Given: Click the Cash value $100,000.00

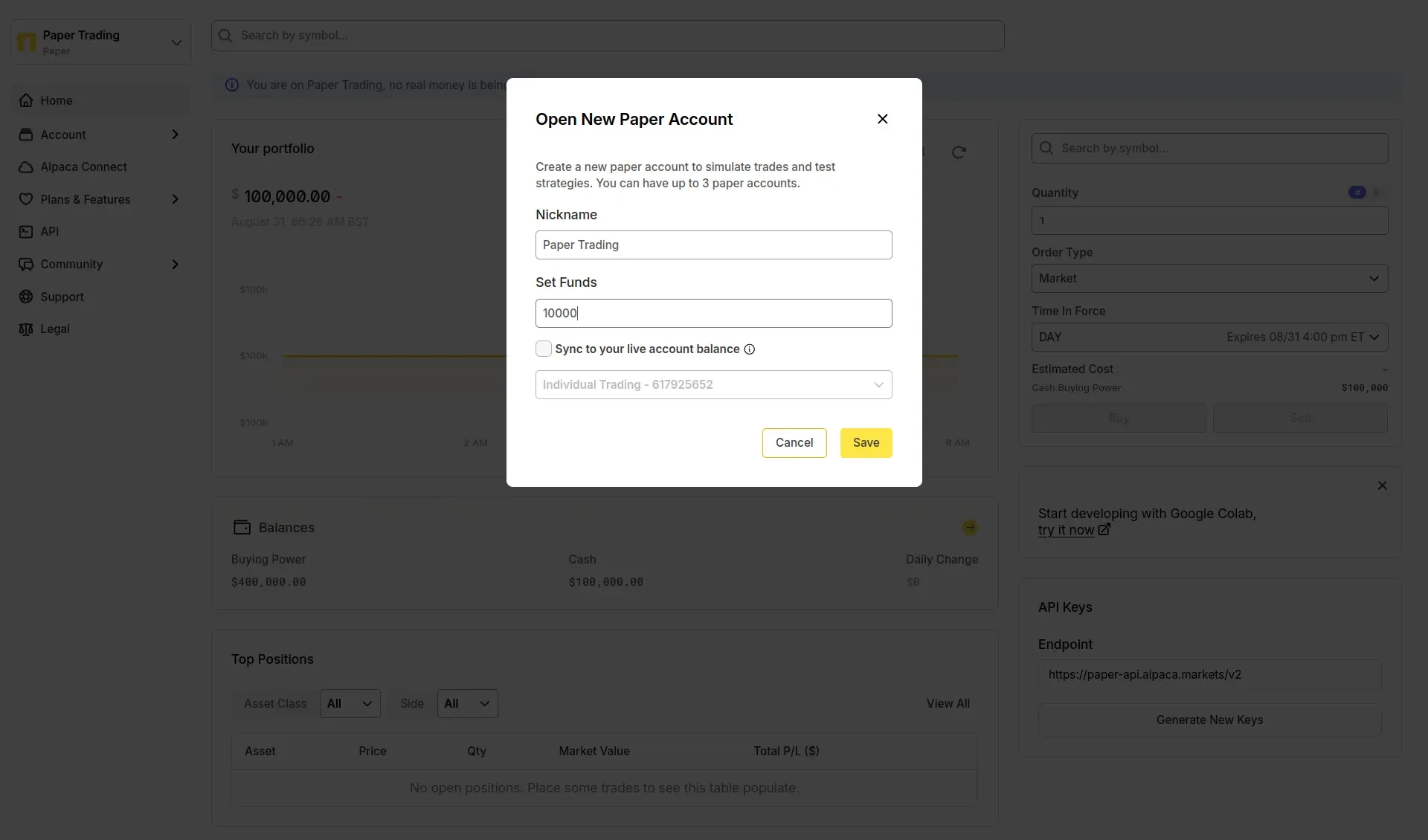Looking at the screenshot, I should (605, 582).
